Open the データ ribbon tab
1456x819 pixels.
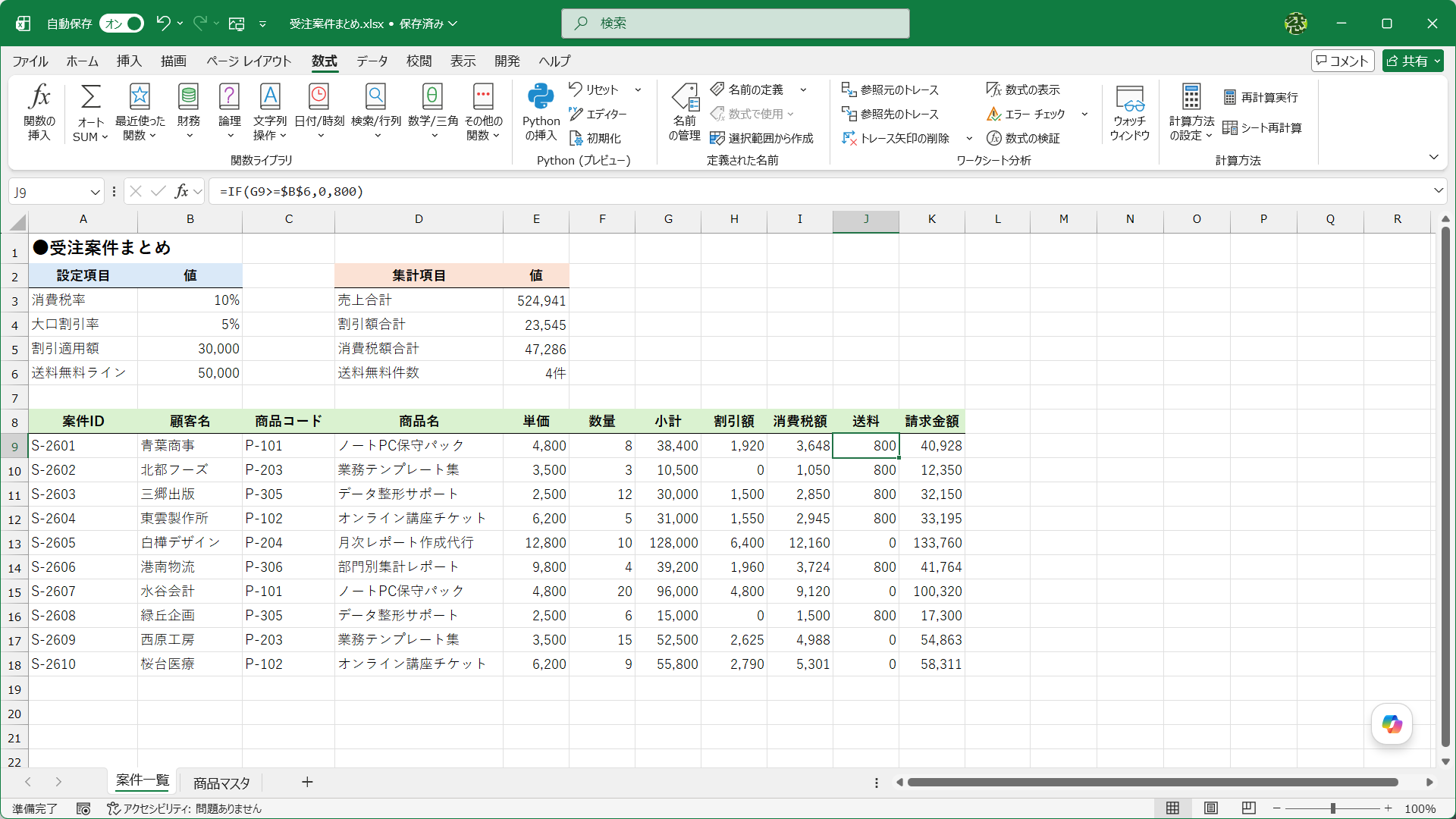372,61
